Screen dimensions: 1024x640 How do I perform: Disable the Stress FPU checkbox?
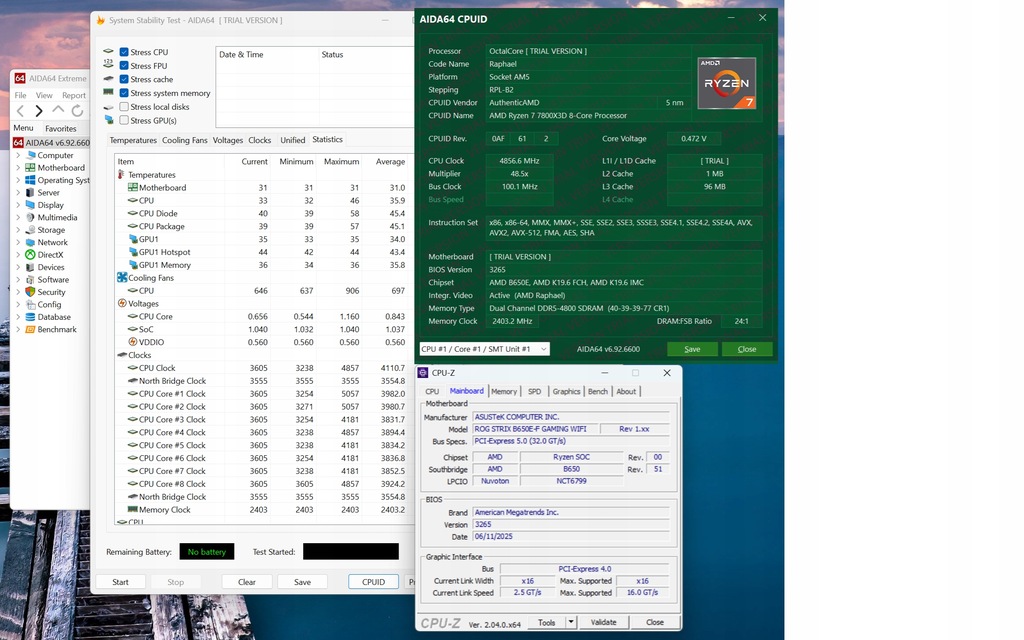pos(124,66)
